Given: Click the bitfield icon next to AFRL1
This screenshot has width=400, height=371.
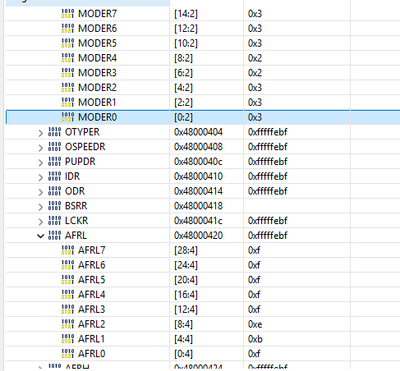Looking at the screenshot, I should pos(68,339).
